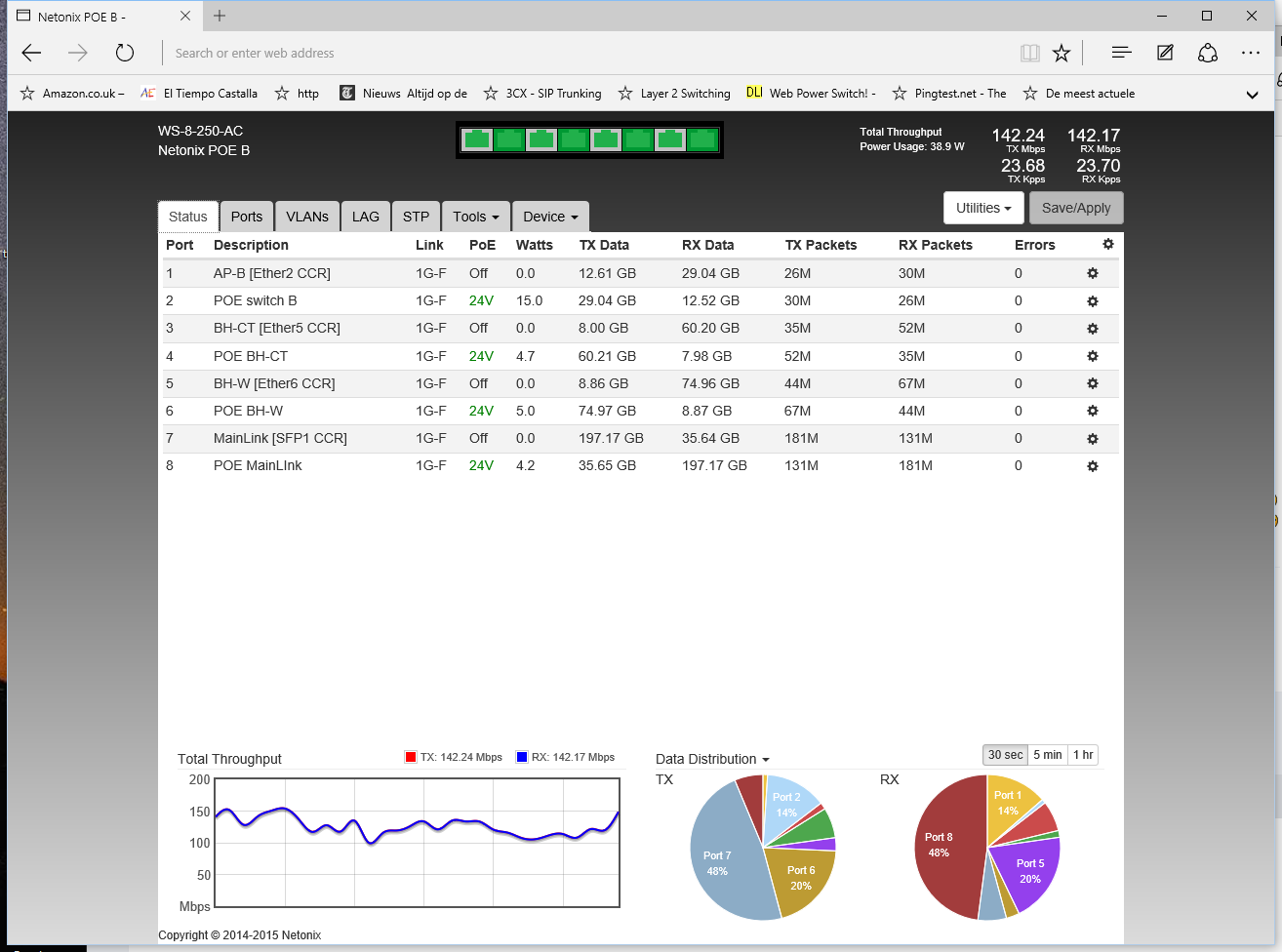1282x952 pixels.
Task: Open the Utilities dropdown
Action: (x=983, y=208)
